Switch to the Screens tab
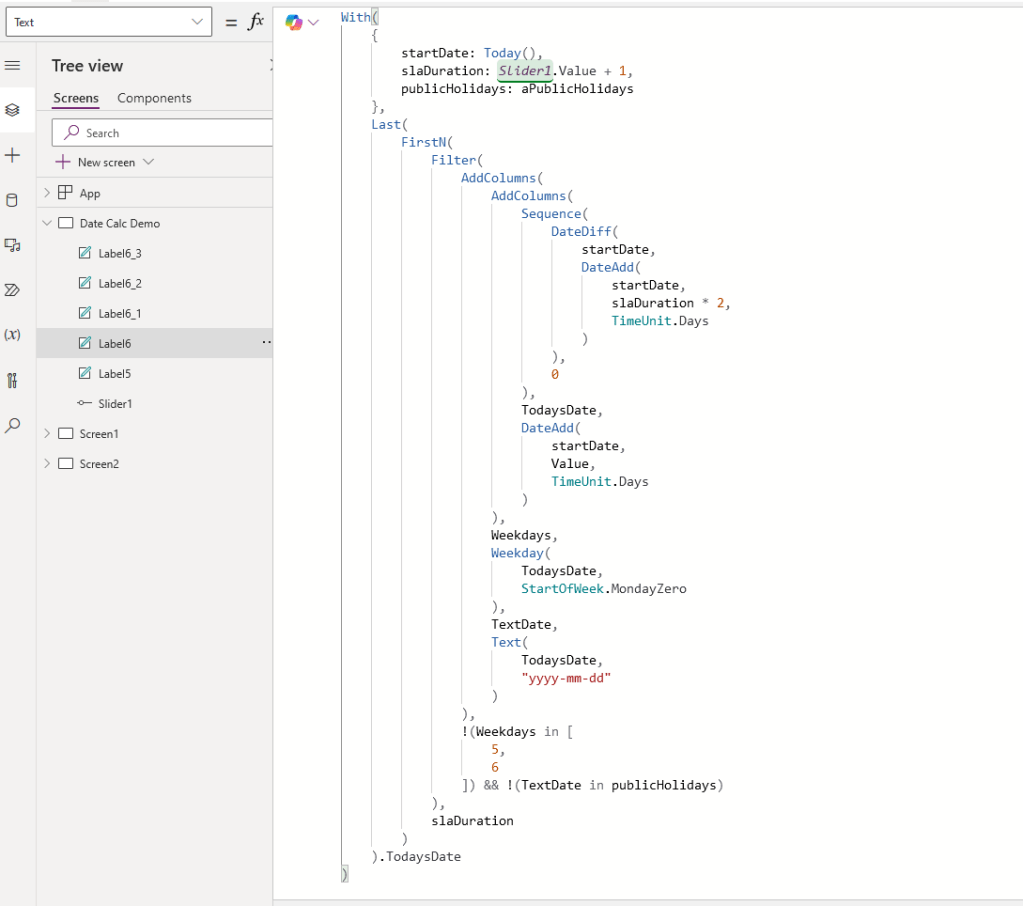1023x906 pixels. (x=76, y=98)
